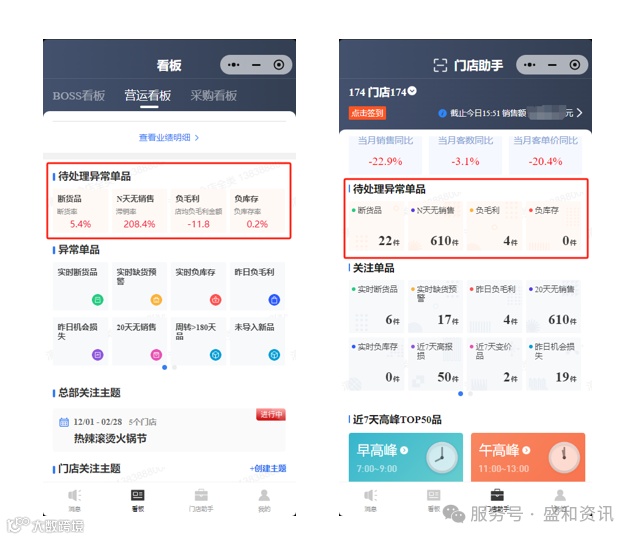Open 20天无销售 610件 tile
634x539 pixels.
[x=554, y=306]
